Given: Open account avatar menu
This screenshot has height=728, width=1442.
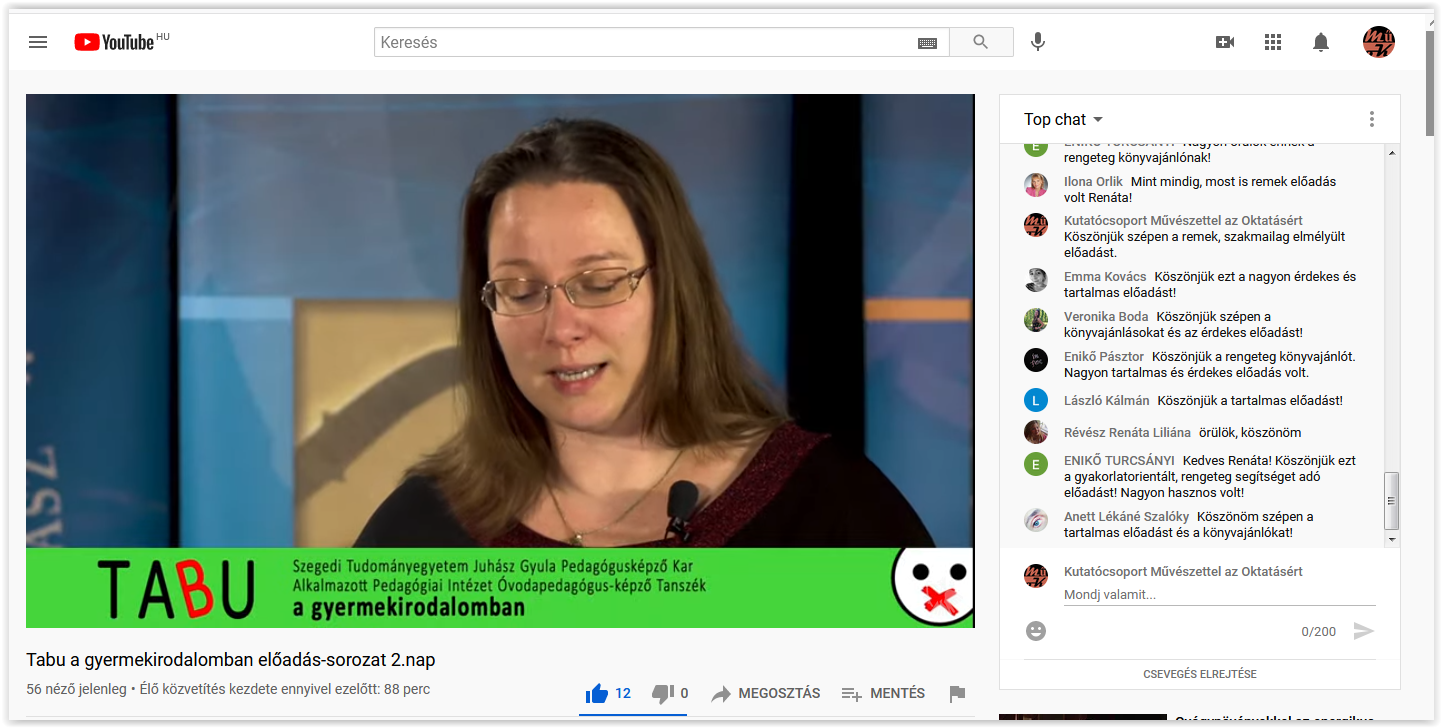Looking at the screenshot, I should pos(1378,42).
